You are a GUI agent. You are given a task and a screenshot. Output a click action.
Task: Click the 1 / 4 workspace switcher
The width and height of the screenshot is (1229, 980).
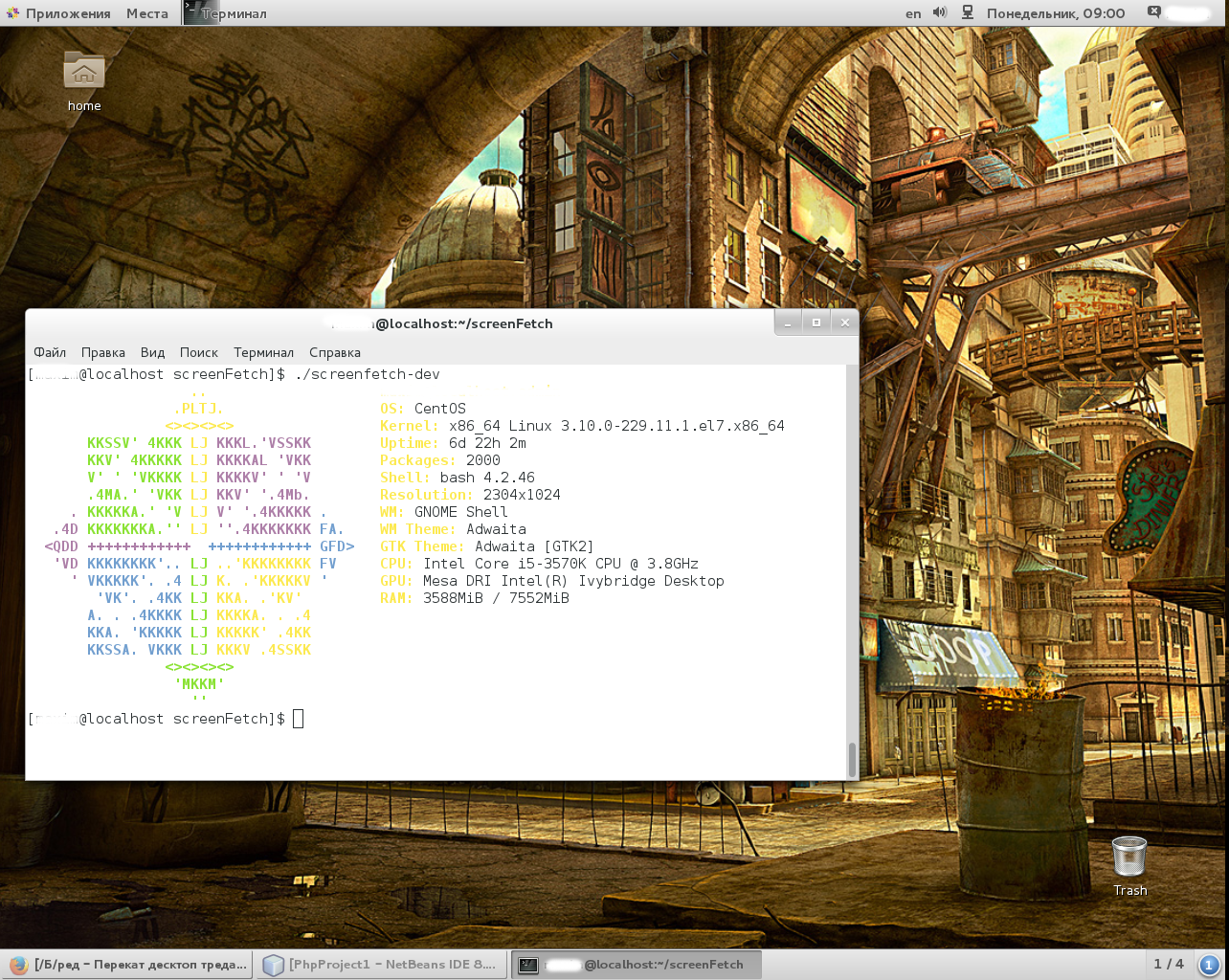1168,965
